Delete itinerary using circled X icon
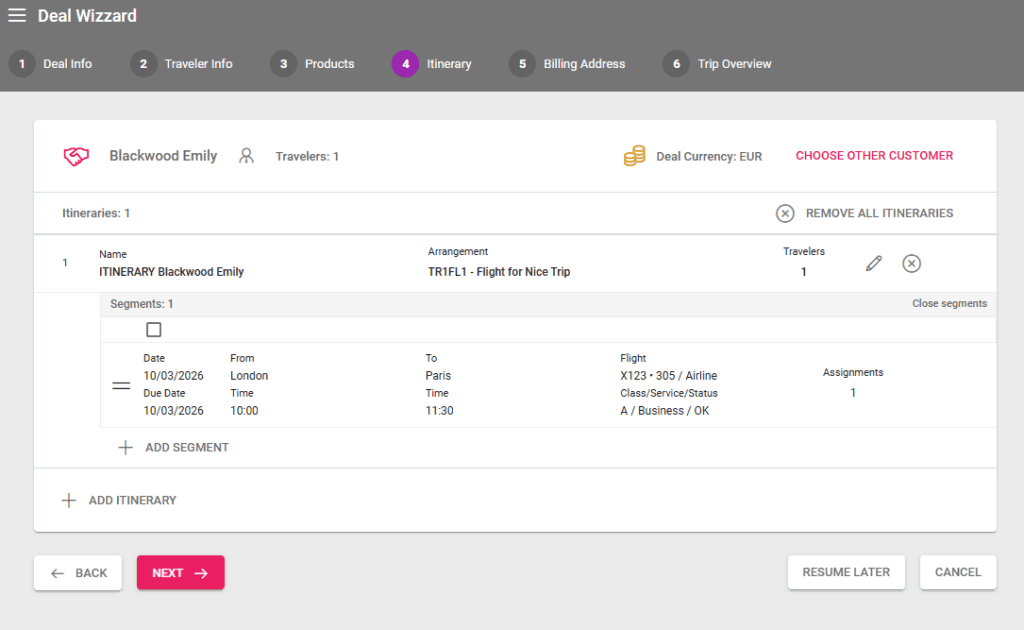This screenshot has height=630, width=1024. pyautogui.click(x=911, y=263)
